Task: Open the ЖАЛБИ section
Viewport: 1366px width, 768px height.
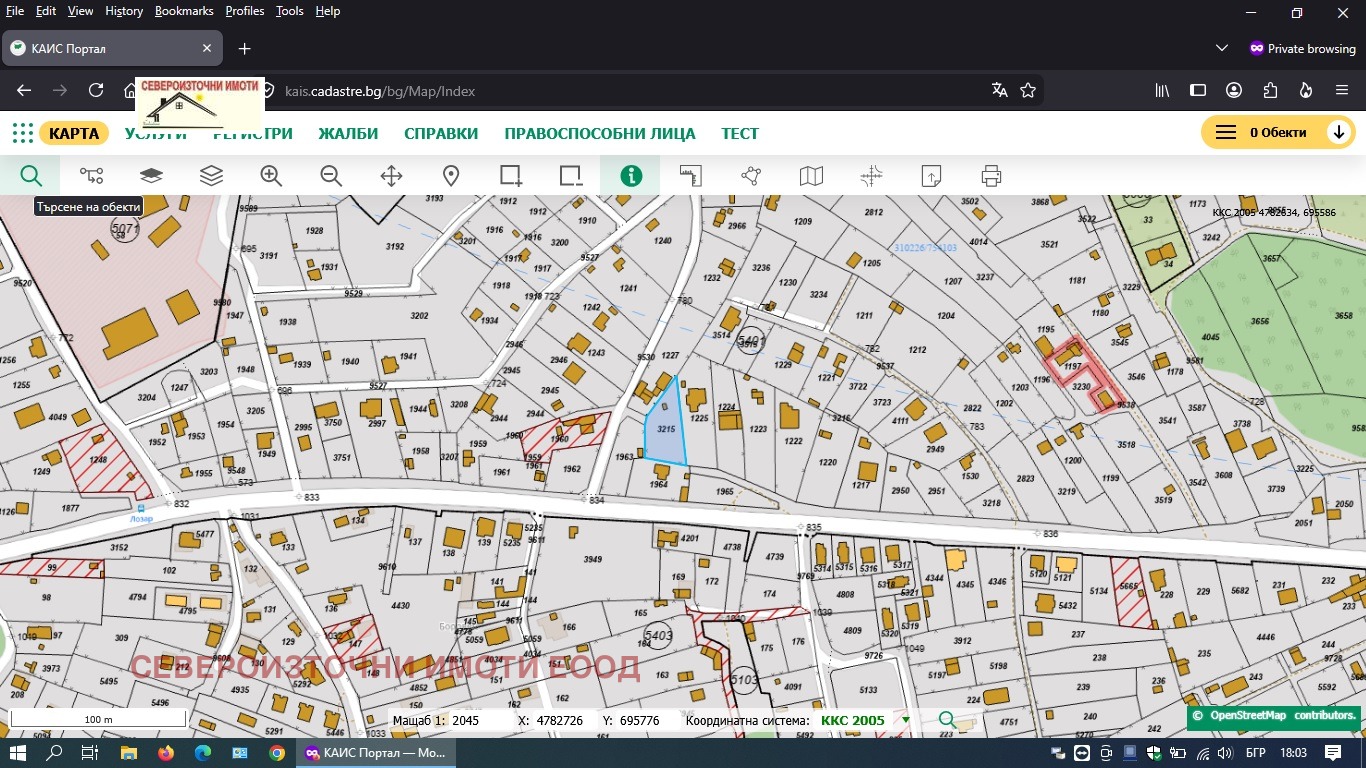Action: [348, 133]
